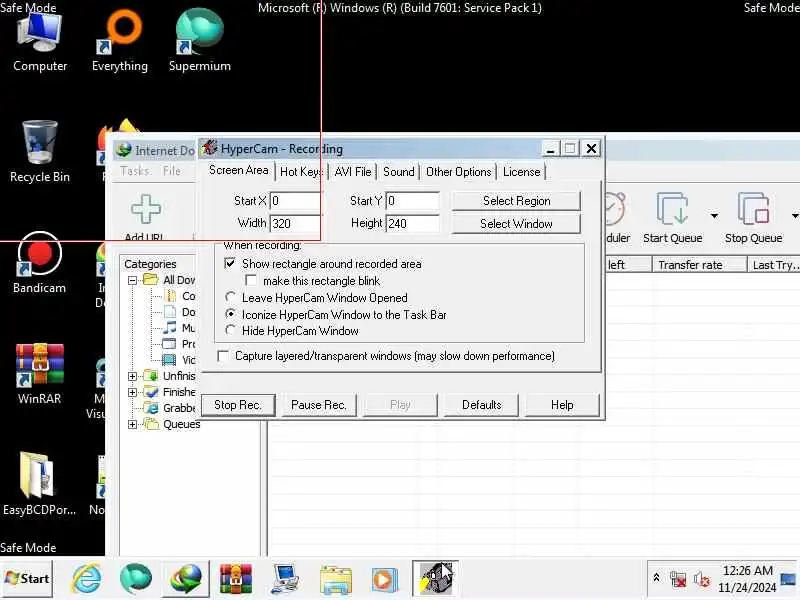Switch to the Sound tab

398,172
